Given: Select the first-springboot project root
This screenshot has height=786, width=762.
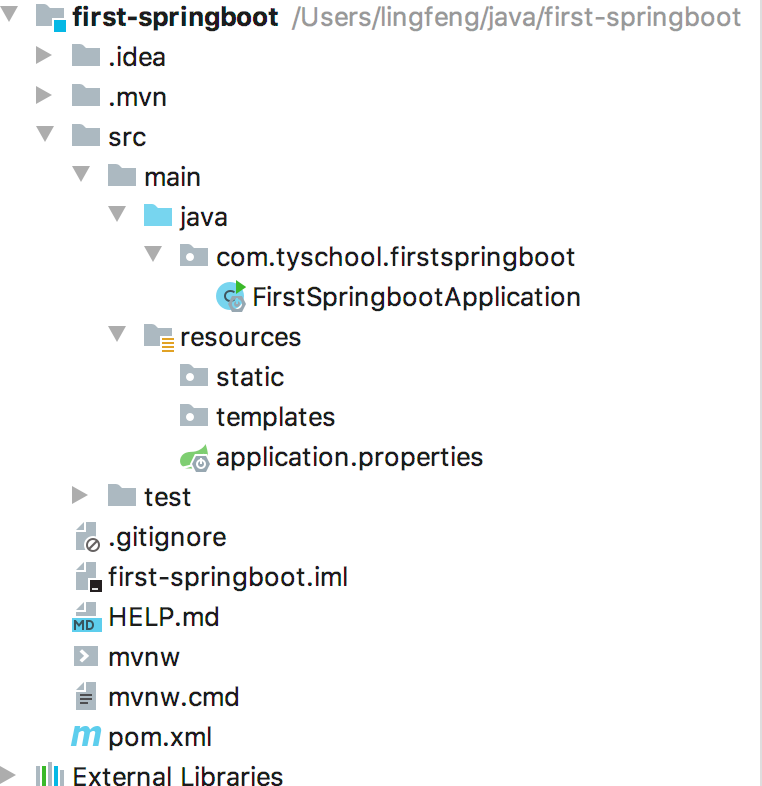Looking at the screenshot, I should [x=175, y=17].
